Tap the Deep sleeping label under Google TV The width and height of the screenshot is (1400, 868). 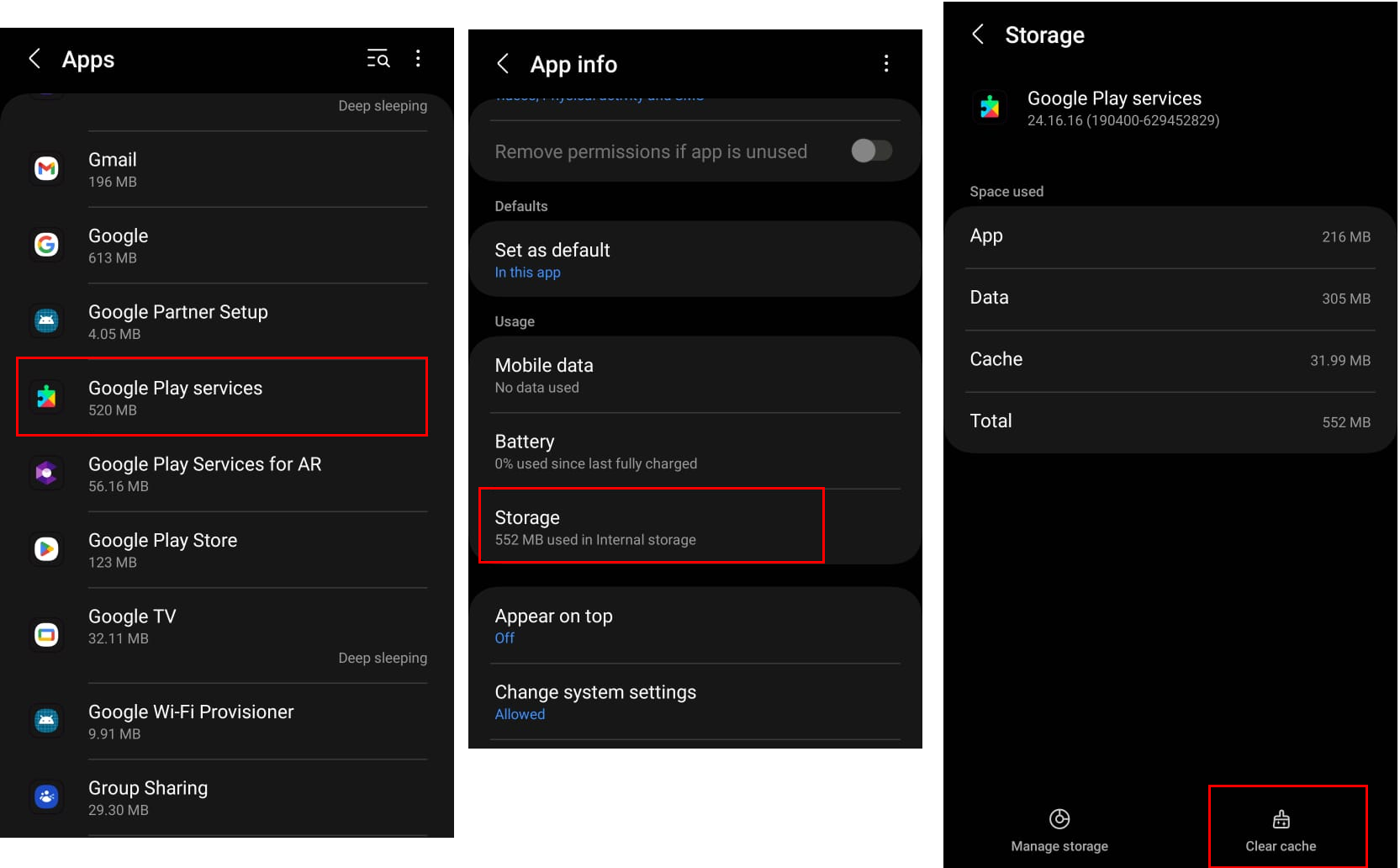(383, 658)
